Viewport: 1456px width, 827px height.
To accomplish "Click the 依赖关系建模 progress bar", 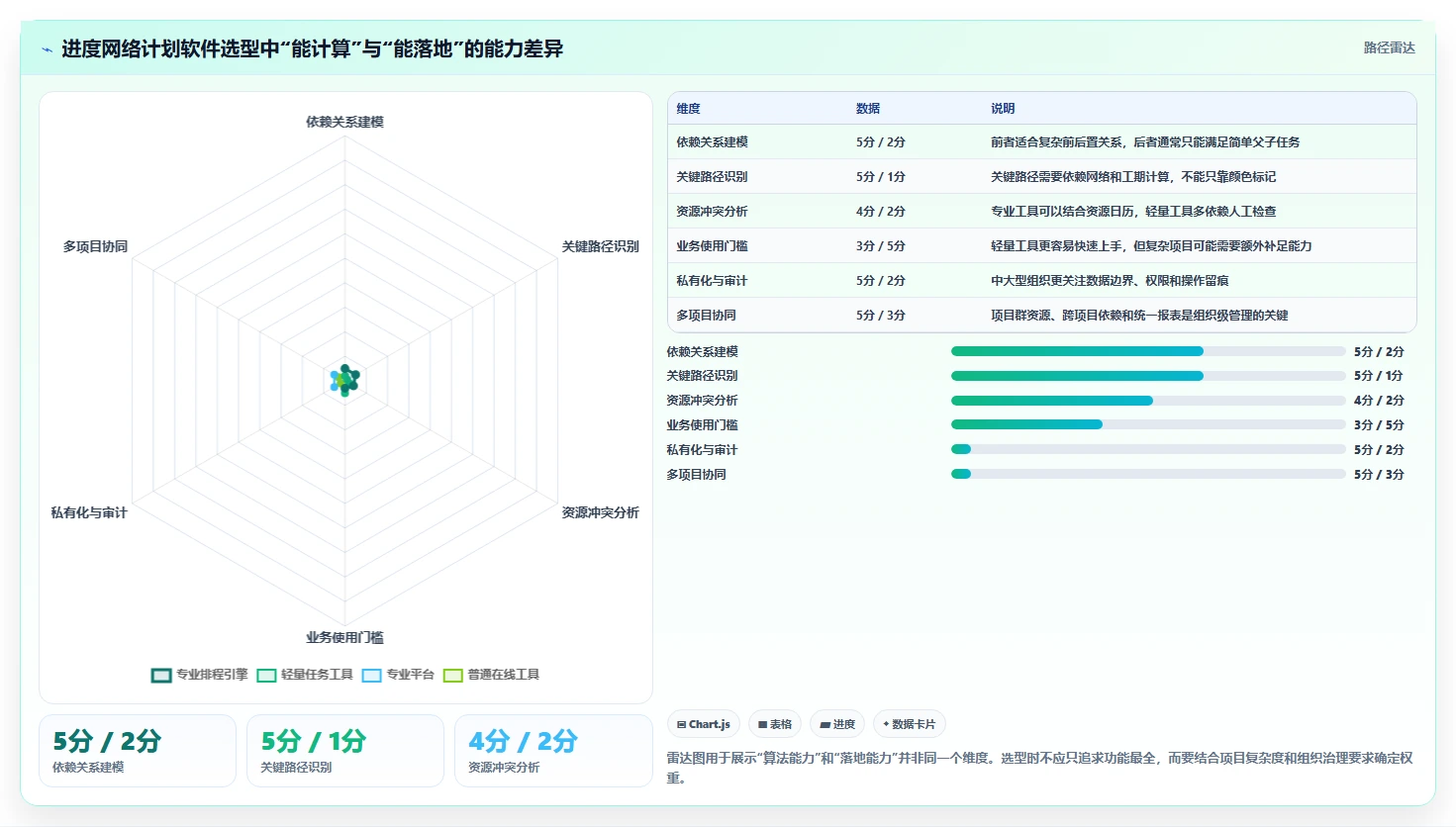I will point(1148,351).
